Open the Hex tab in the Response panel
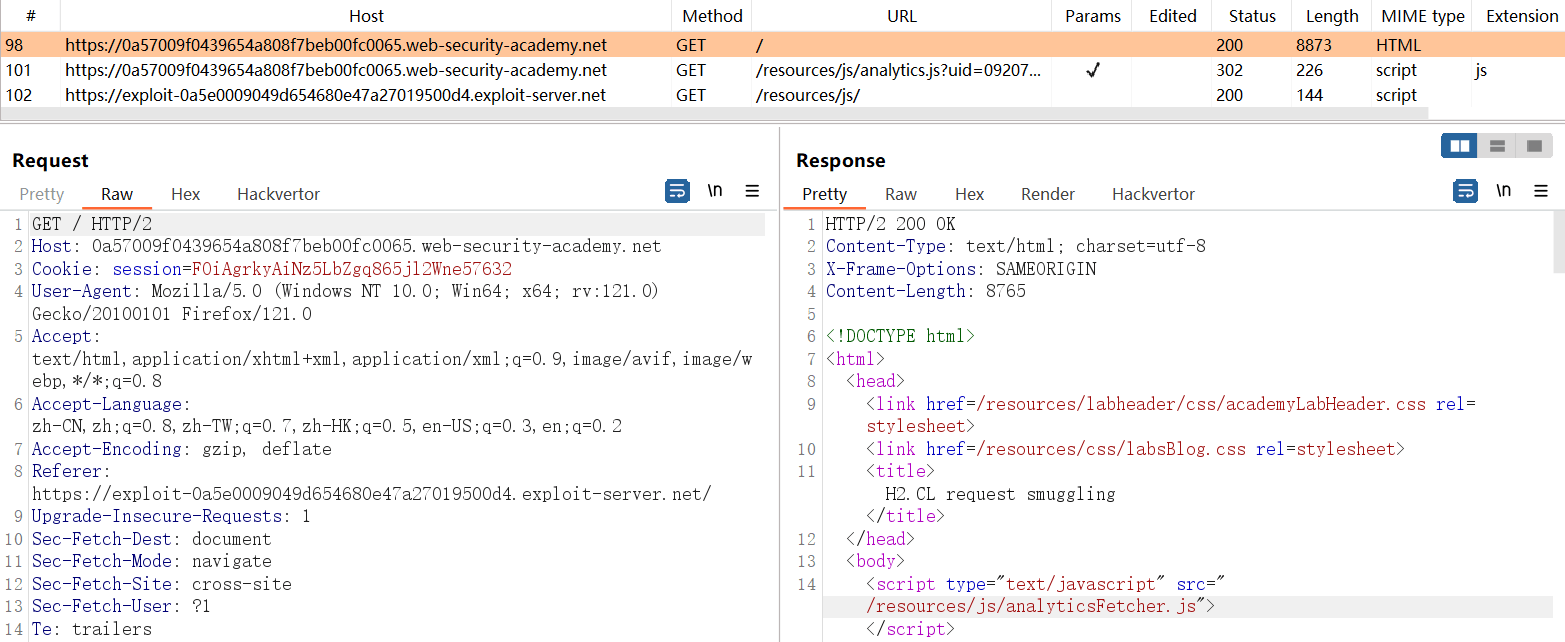The width and height of the screenshot is (1565, 642). [969, 194]
